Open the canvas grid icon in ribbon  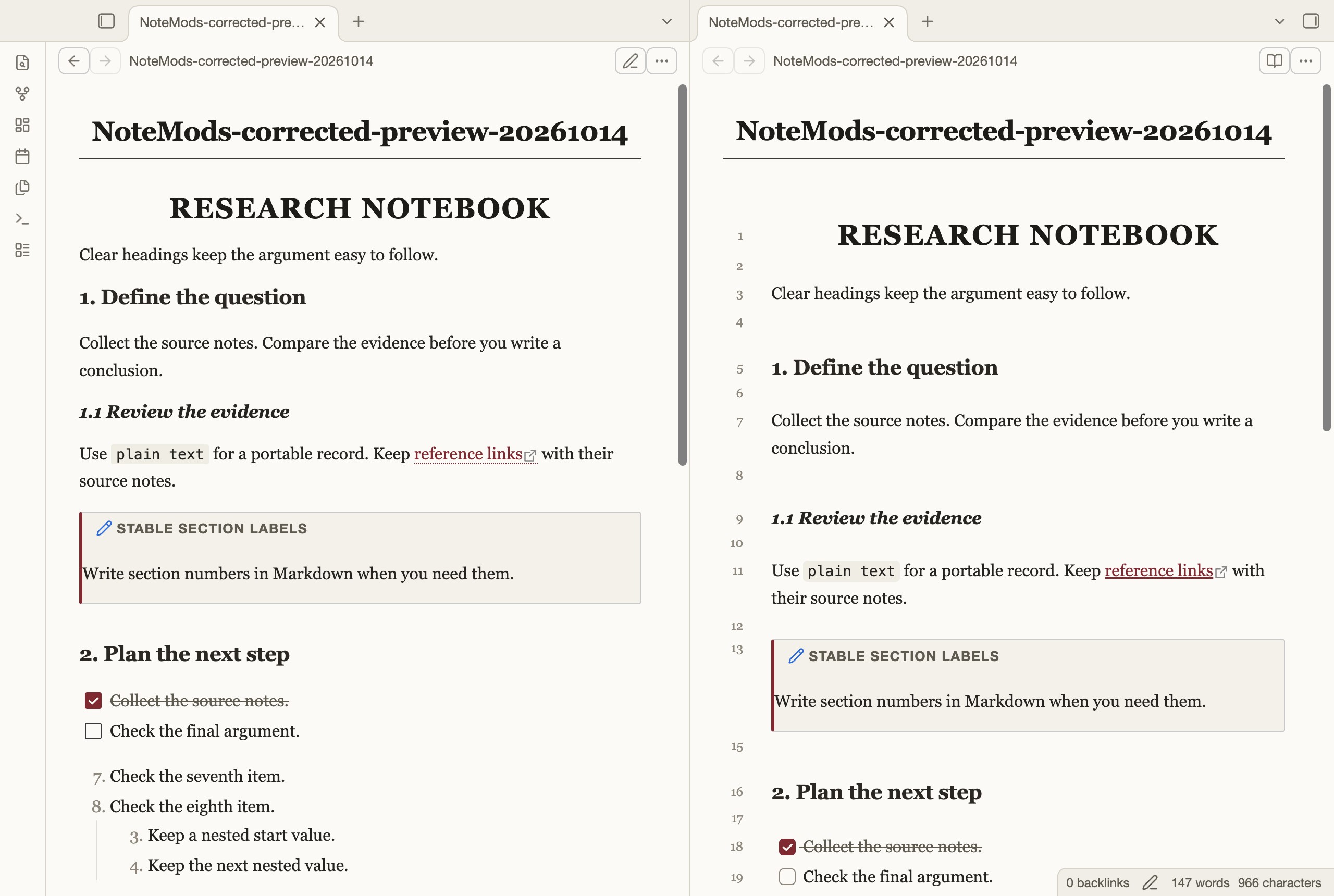click(x=22, y=125)
